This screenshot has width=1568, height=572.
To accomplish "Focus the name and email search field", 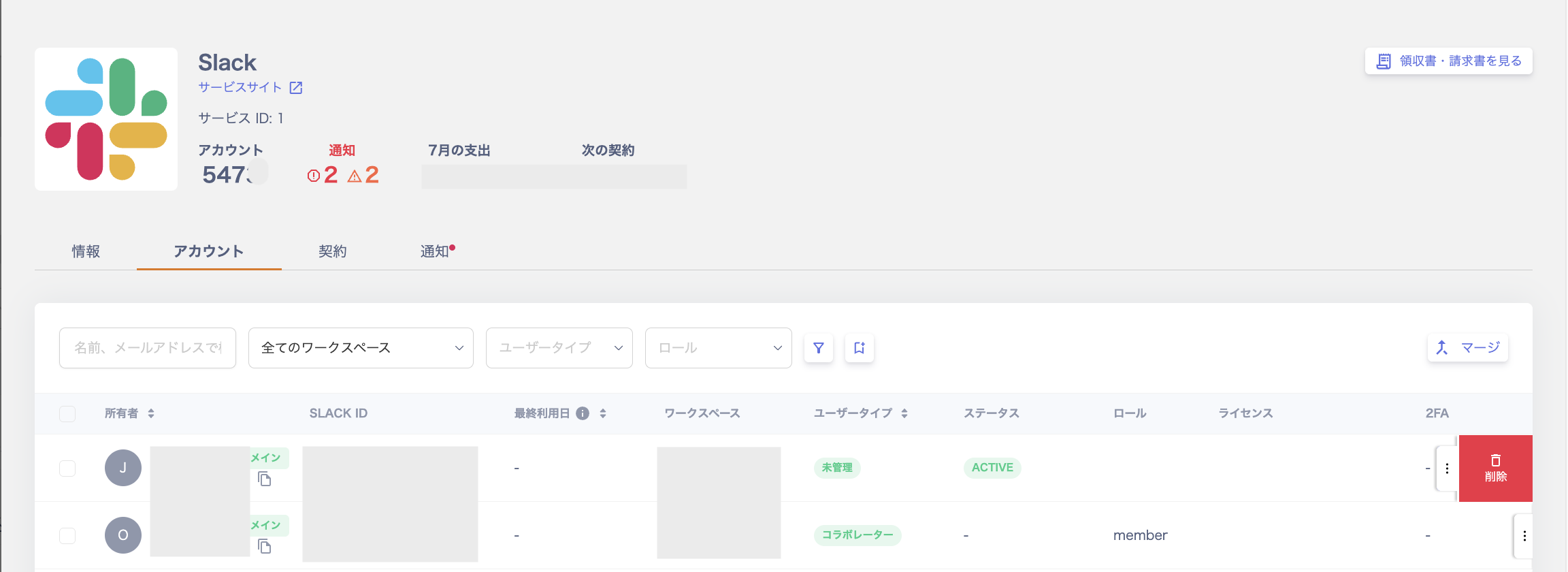I will point(148,348).
